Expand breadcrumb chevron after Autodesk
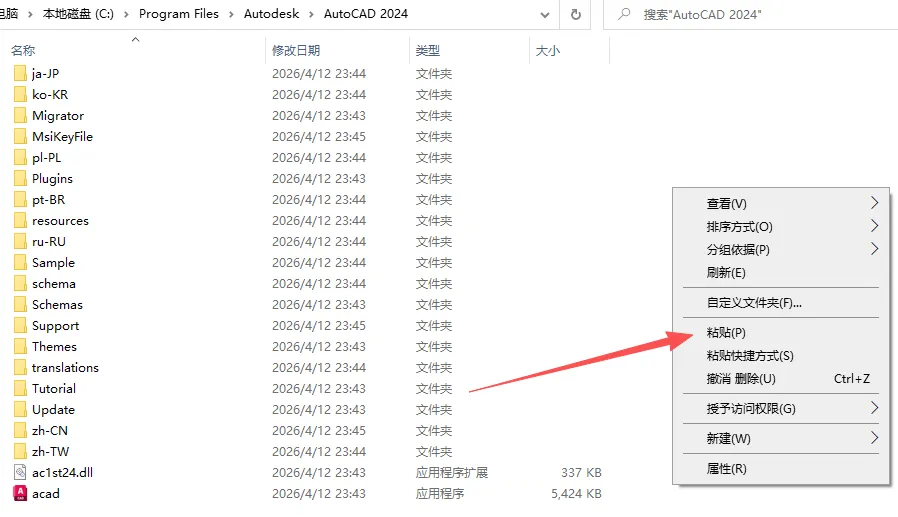Screen dimensions: 898x517 point(312,14)
